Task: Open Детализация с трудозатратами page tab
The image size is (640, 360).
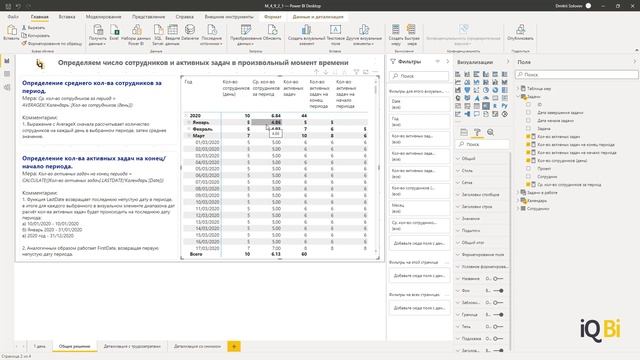Action: click(132, 346)
